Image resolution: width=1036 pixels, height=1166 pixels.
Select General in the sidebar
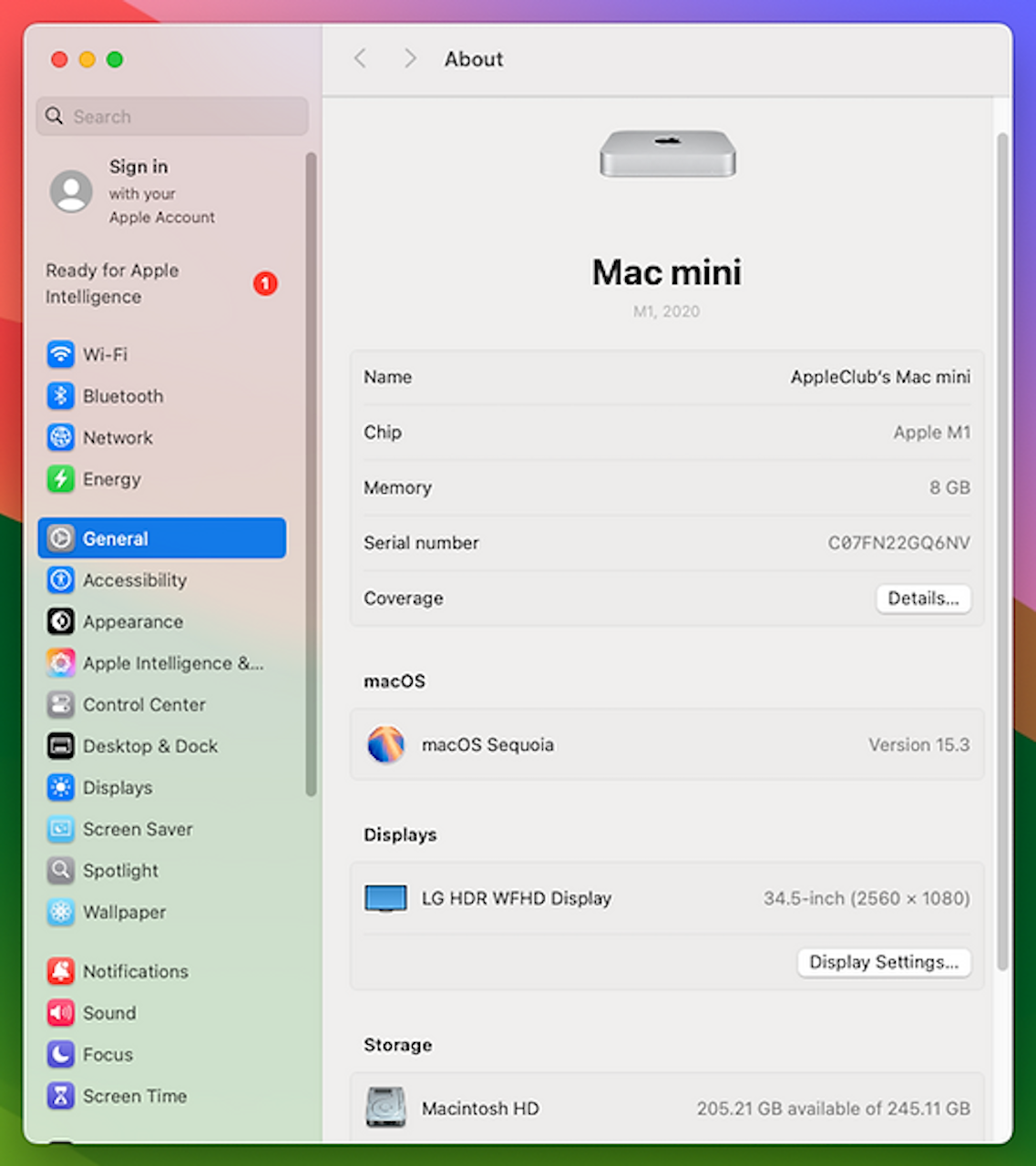tap(162, 538)
